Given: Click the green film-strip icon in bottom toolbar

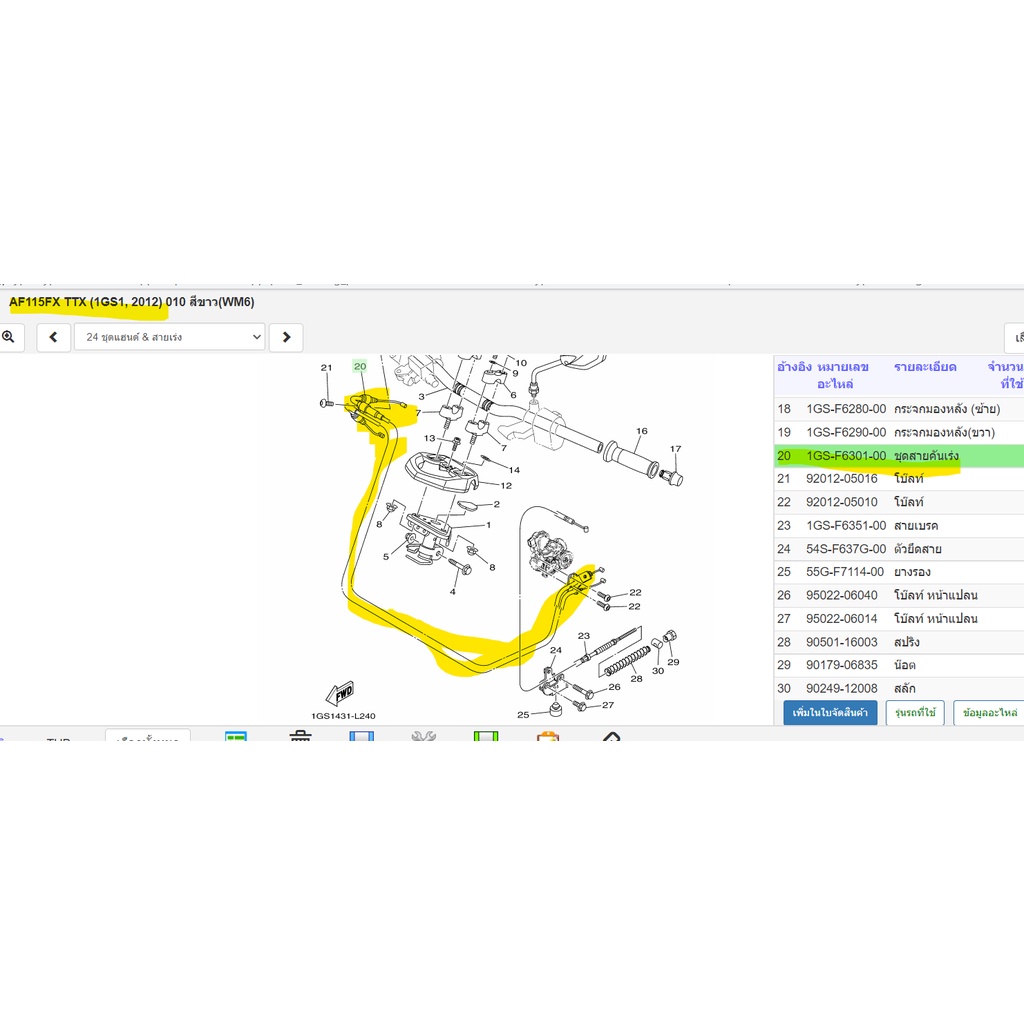Looking at the screenshot, I should (x=486, y=736).
